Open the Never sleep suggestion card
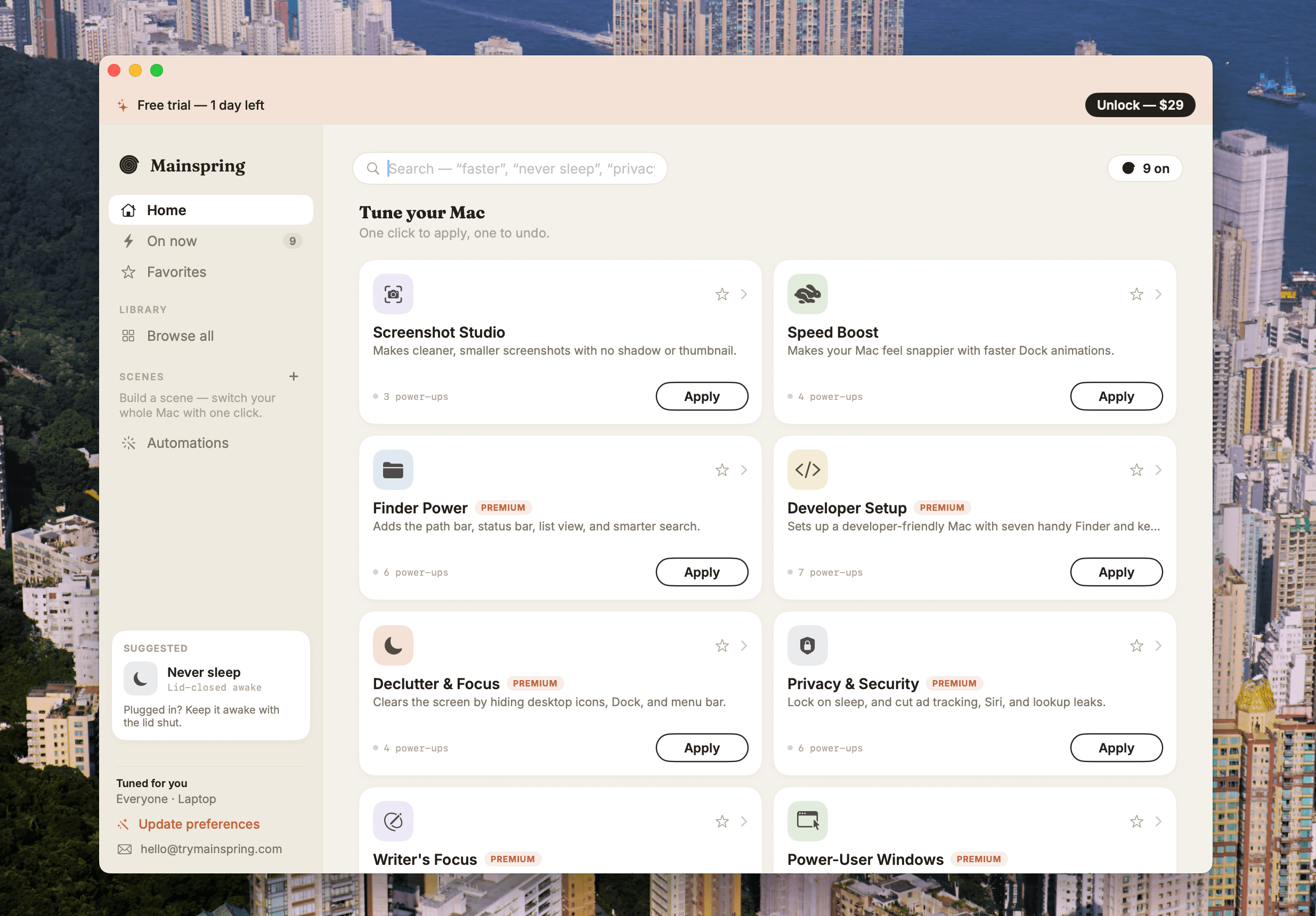The width and height of the screenshot is (1316, 916). click(210, 686)
